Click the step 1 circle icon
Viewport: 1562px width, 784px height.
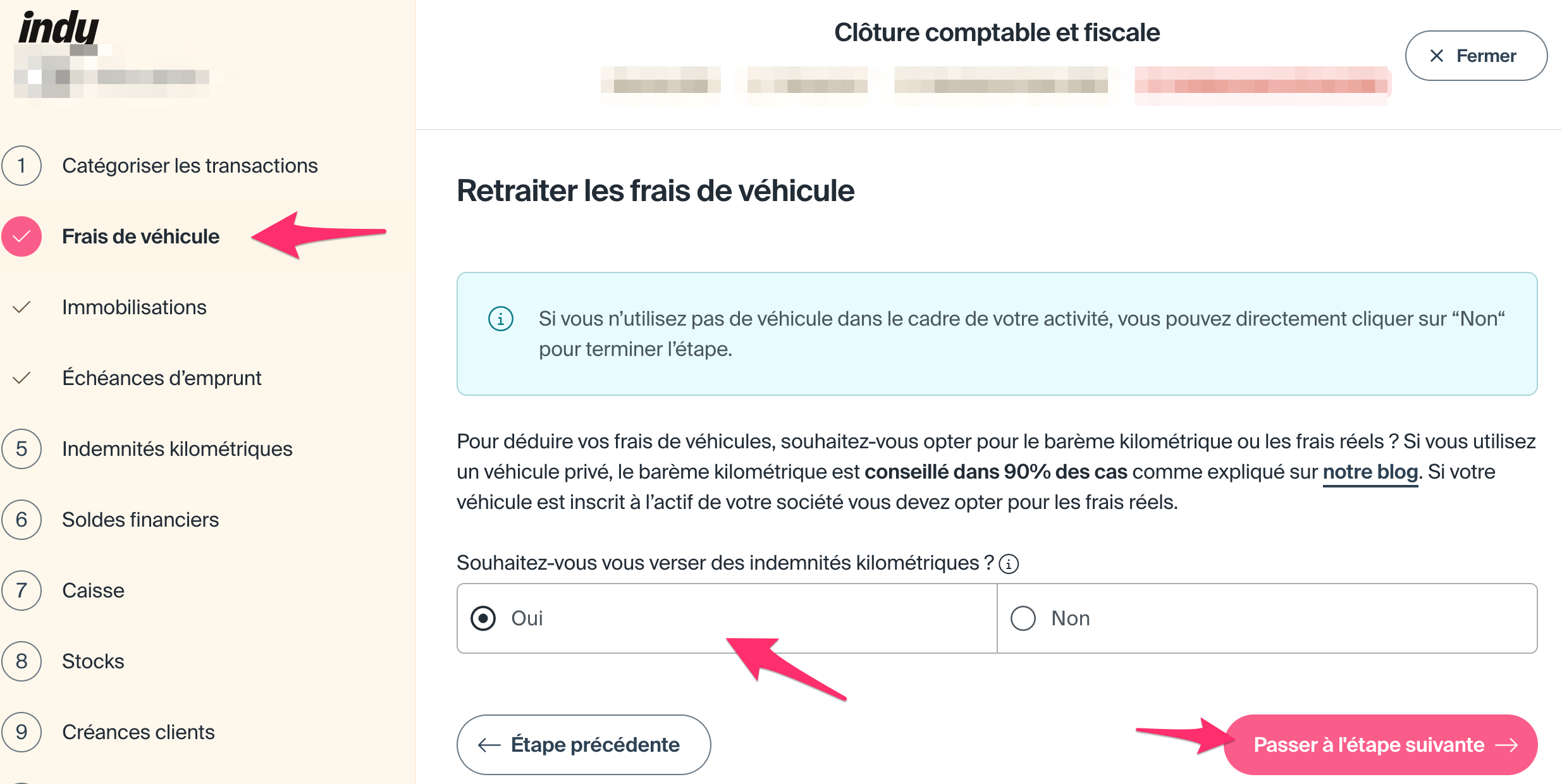22,166
